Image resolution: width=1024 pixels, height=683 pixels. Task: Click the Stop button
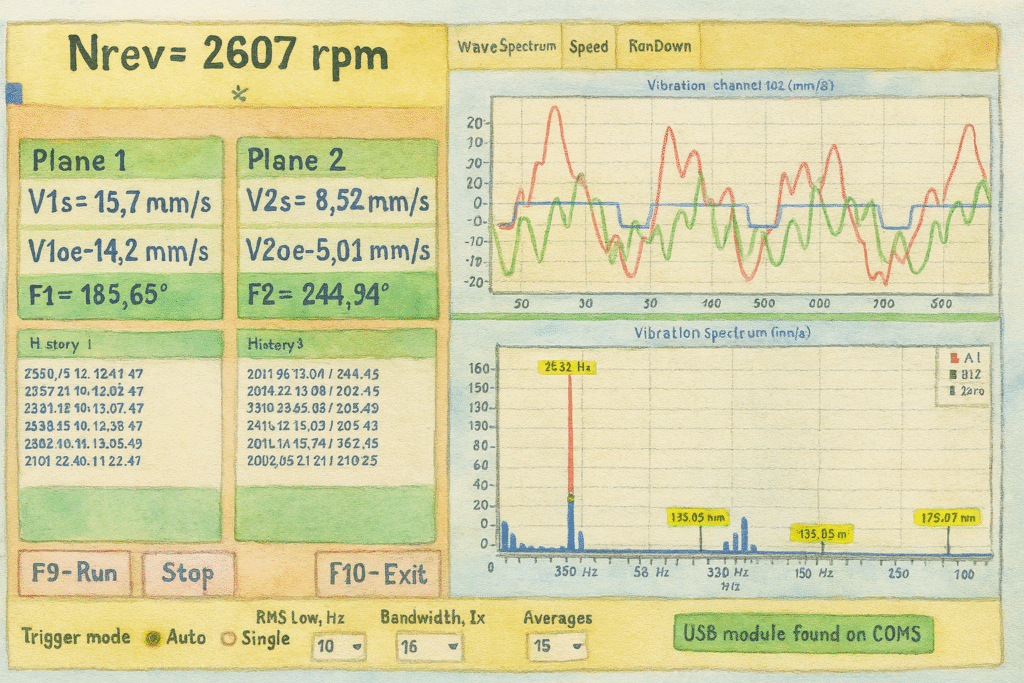pyautogui.click(x=188, y=574)
